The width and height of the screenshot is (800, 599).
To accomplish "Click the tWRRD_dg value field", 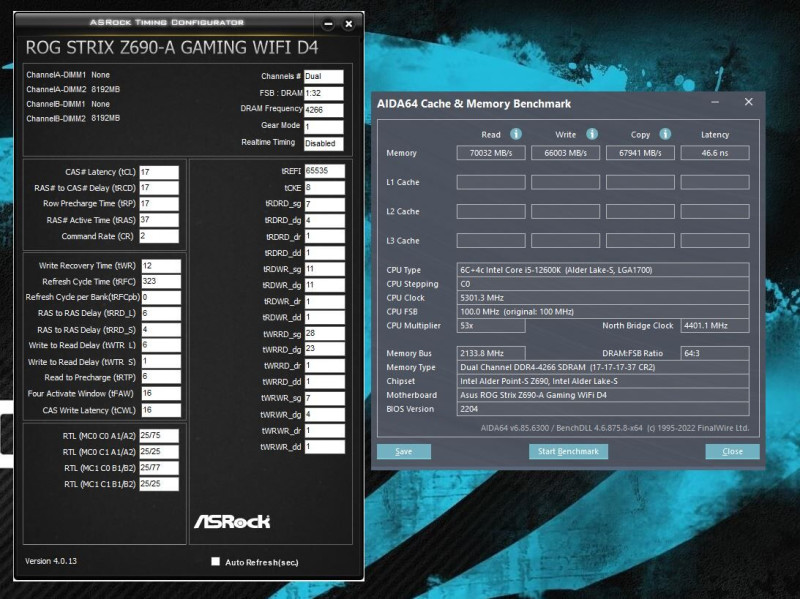I will pos(324,350).
